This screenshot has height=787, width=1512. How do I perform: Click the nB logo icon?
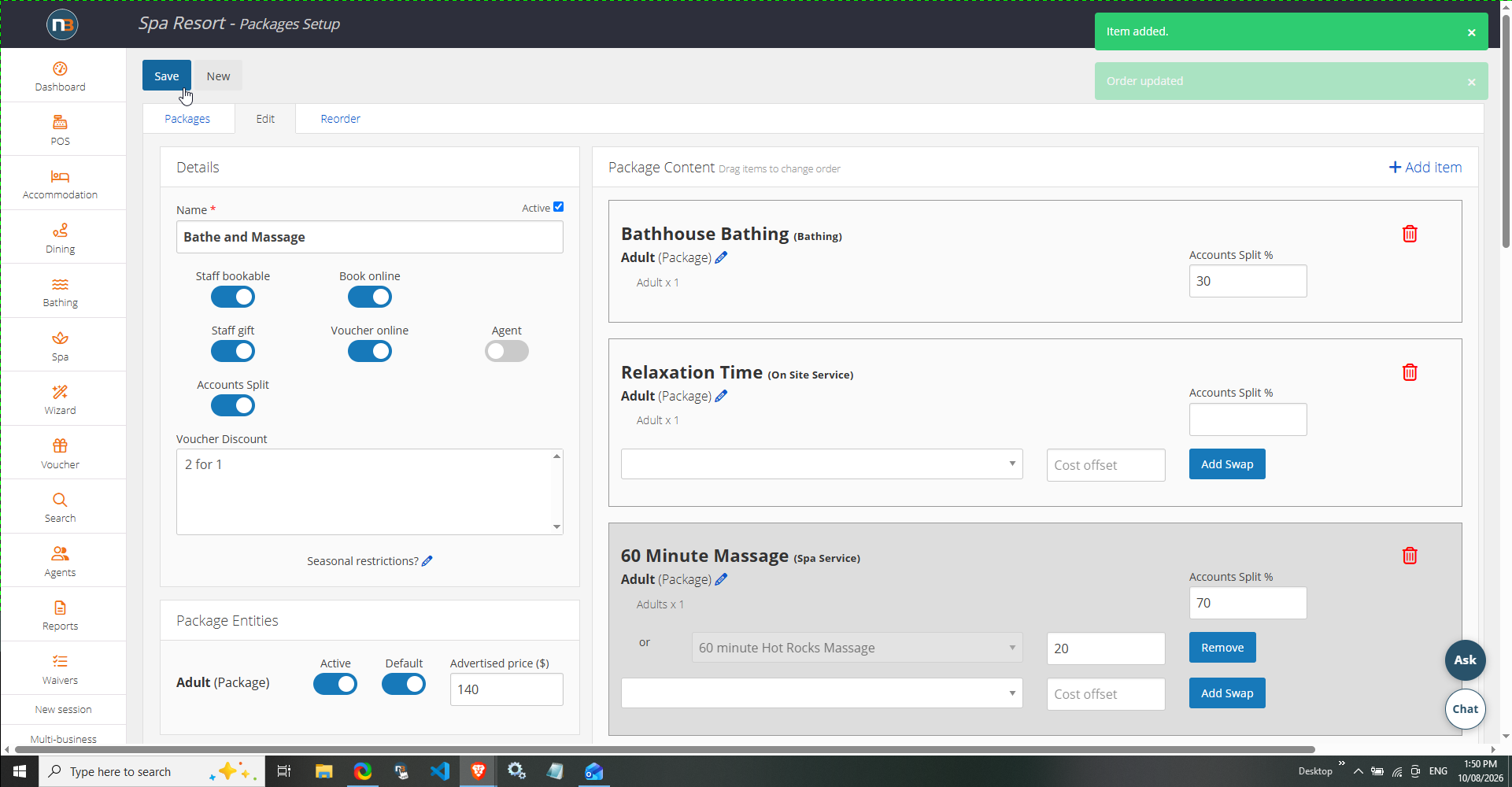[62, 24]
